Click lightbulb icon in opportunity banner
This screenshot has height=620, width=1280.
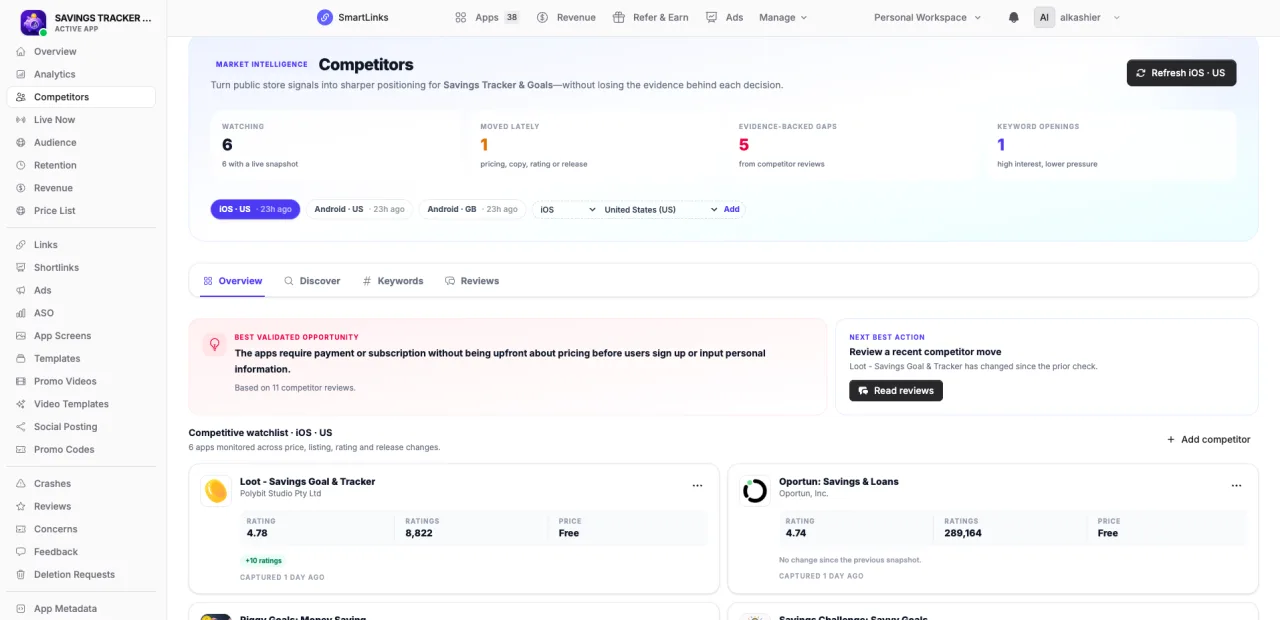click(214, 344)
